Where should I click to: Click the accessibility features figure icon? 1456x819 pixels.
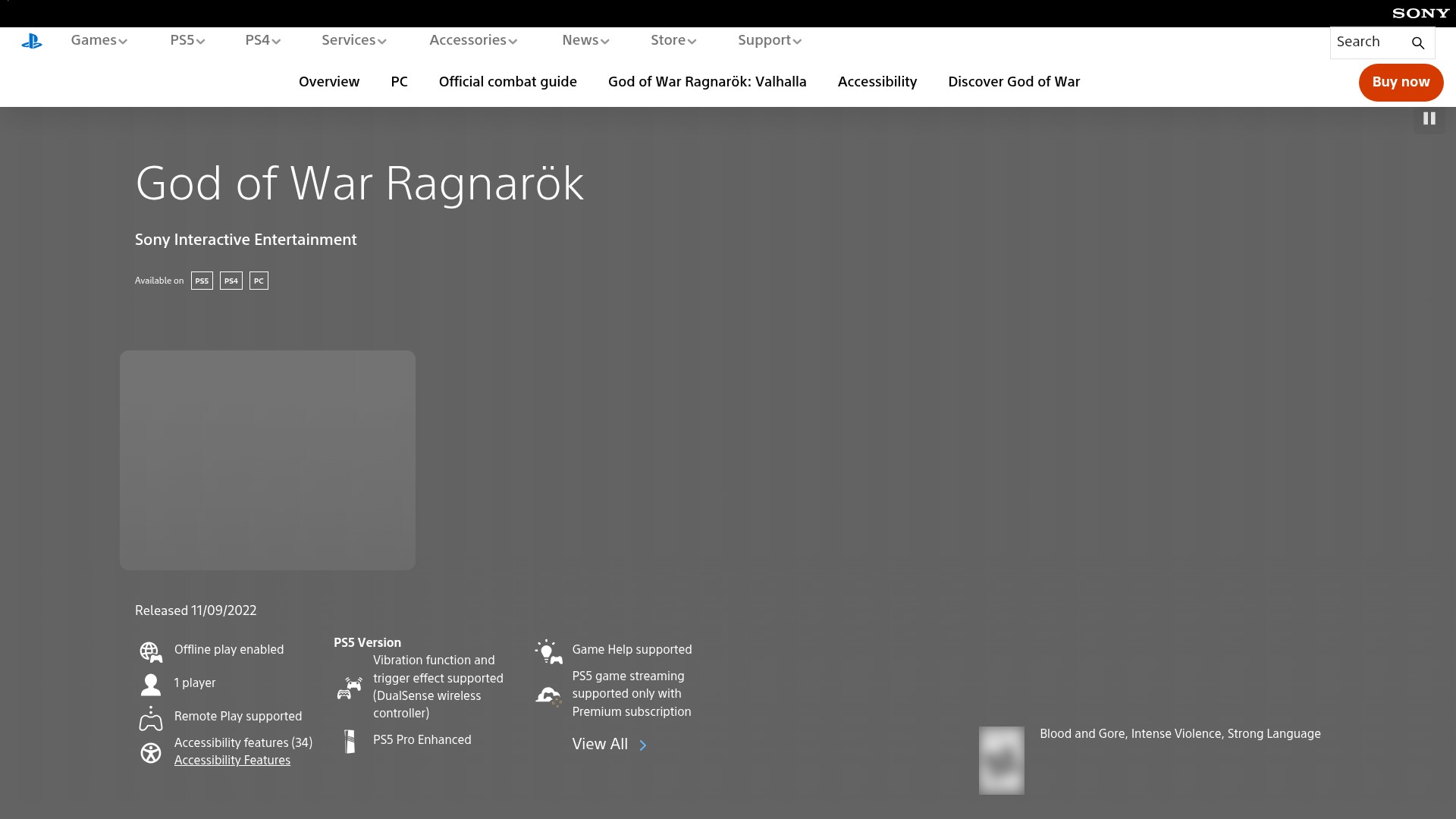point(151,752)
